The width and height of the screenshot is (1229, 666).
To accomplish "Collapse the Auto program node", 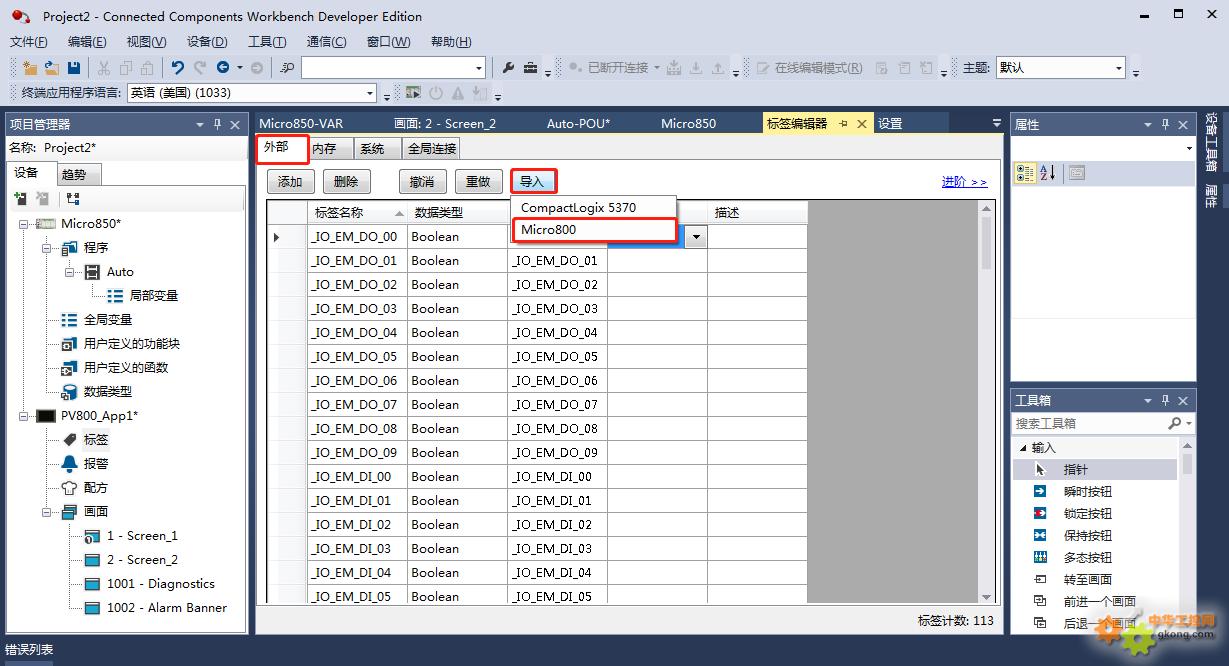I will (70, 272).
